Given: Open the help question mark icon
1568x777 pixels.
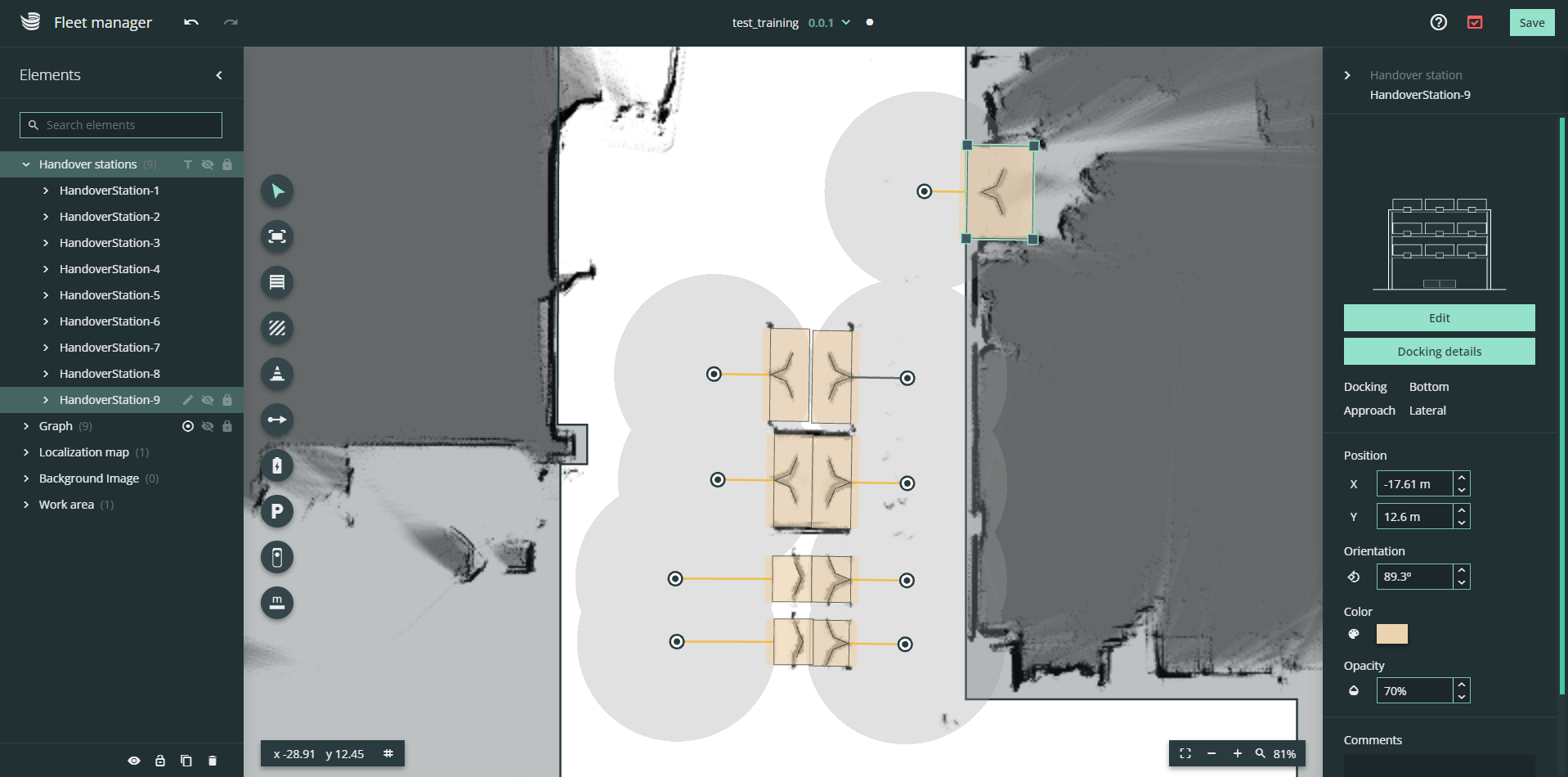Looking at the screenshot, I should 1438,22.
